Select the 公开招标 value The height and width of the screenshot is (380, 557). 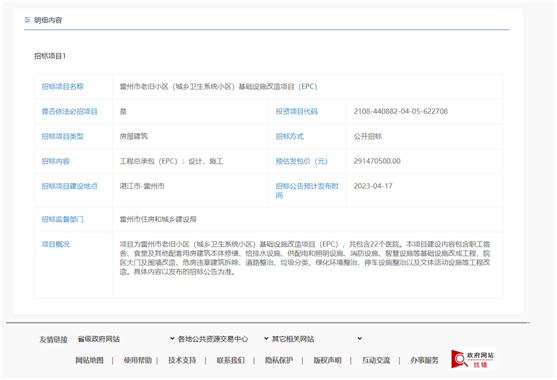[x=368, y=136]
